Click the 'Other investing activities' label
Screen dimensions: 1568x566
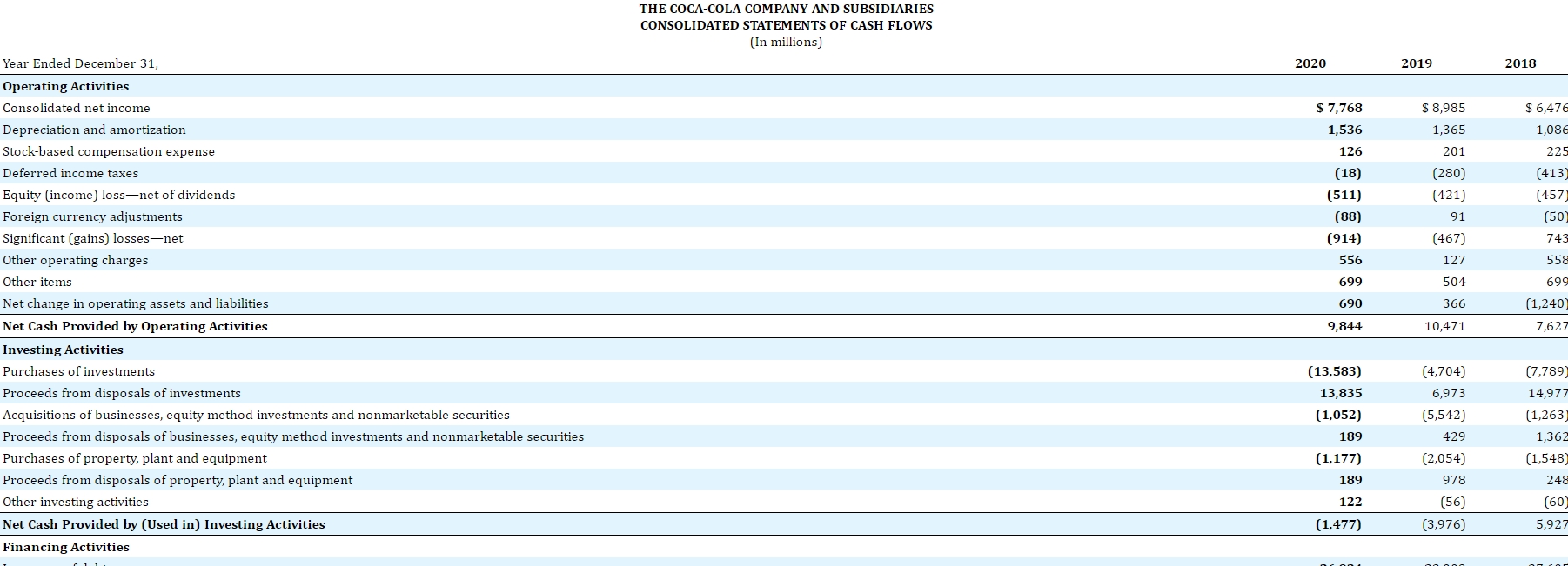point(76,502)
